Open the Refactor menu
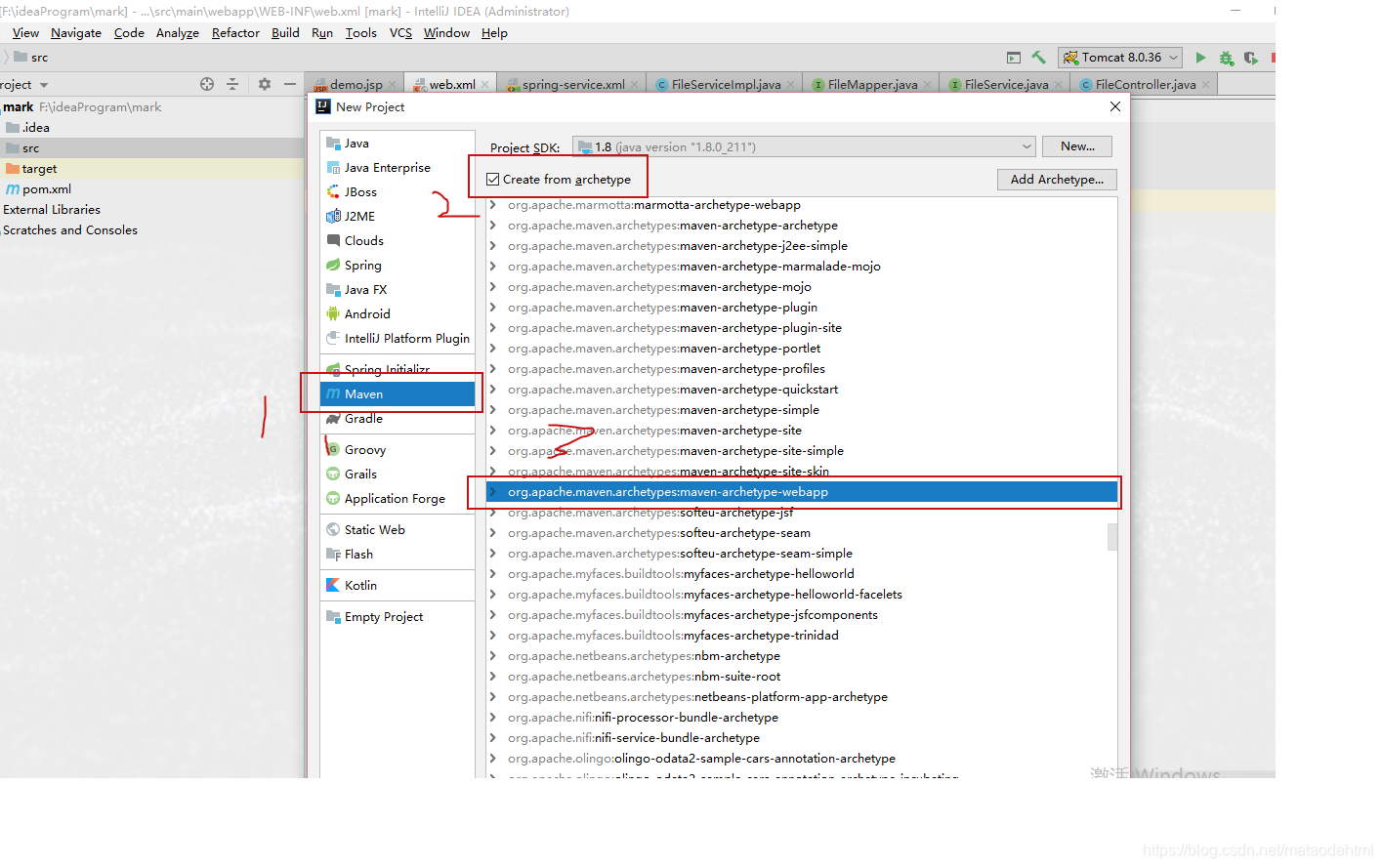The width and height of the screenshot is (1382, 868). tap(235, 33)
